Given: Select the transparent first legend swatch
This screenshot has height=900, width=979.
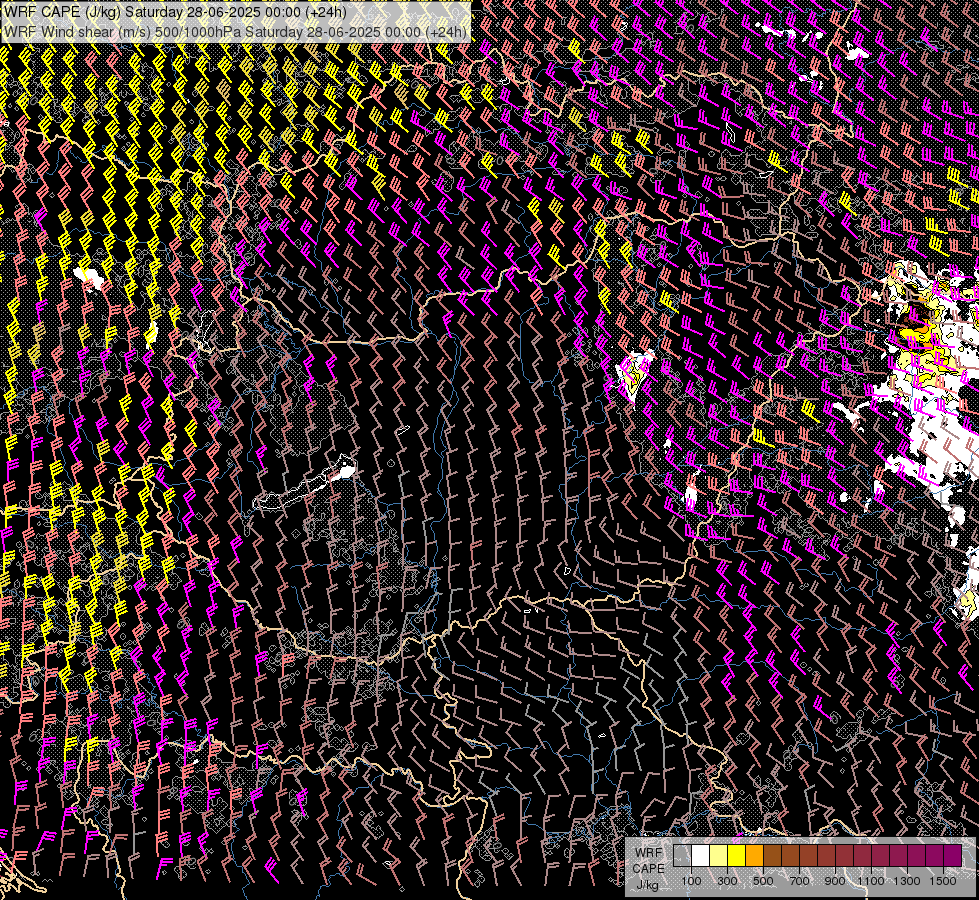Looking at the screenshot, I should point(682,856).
